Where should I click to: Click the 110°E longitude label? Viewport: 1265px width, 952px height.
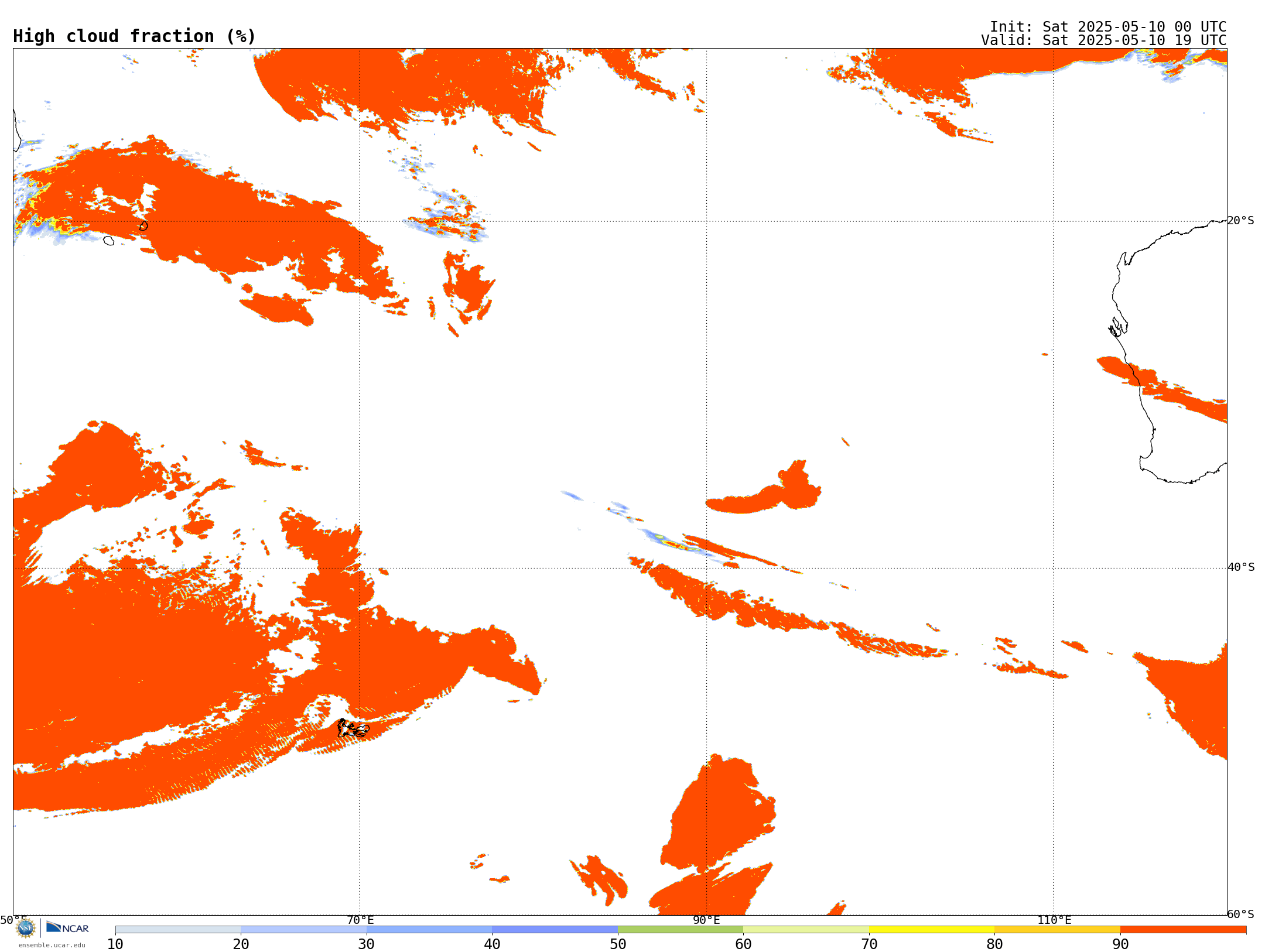pyautogui.click(x=1054, y=920)
